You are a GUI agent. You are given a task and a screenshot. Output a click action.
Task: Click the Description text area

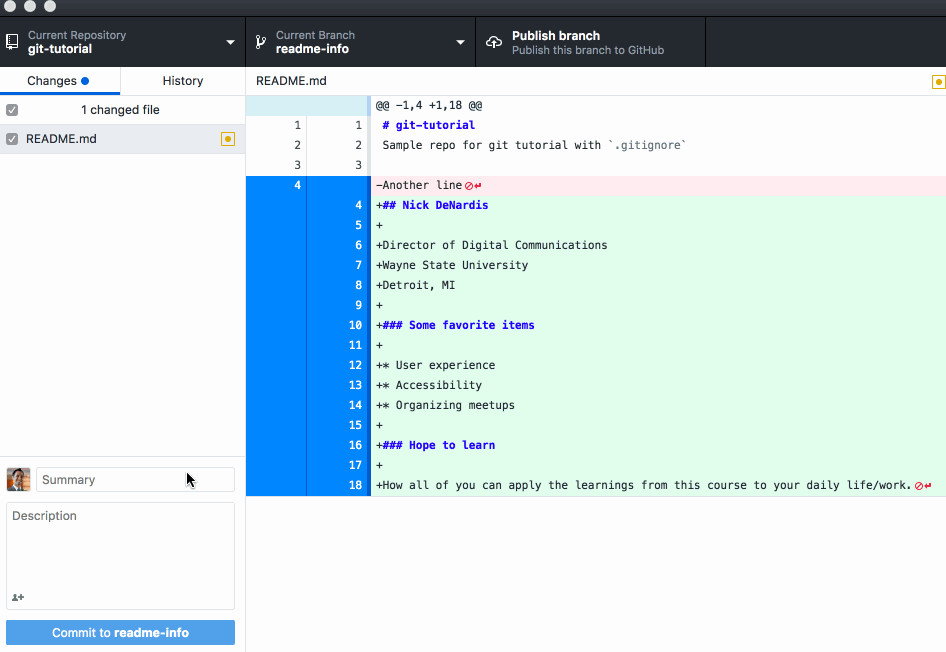pos(120,550)
